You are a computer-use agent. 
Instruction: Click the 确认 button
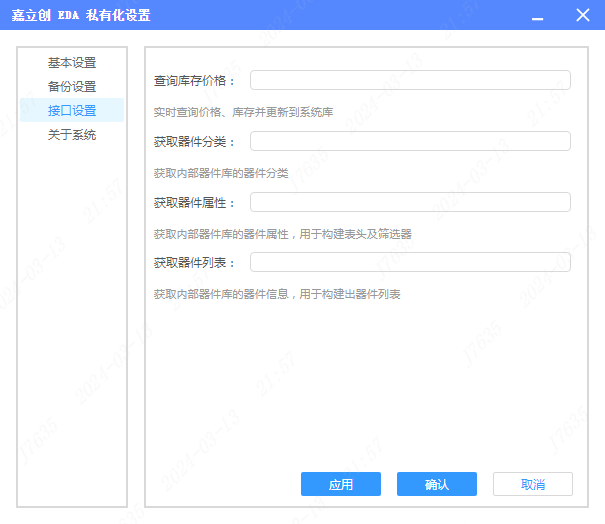tap(436, 485)
